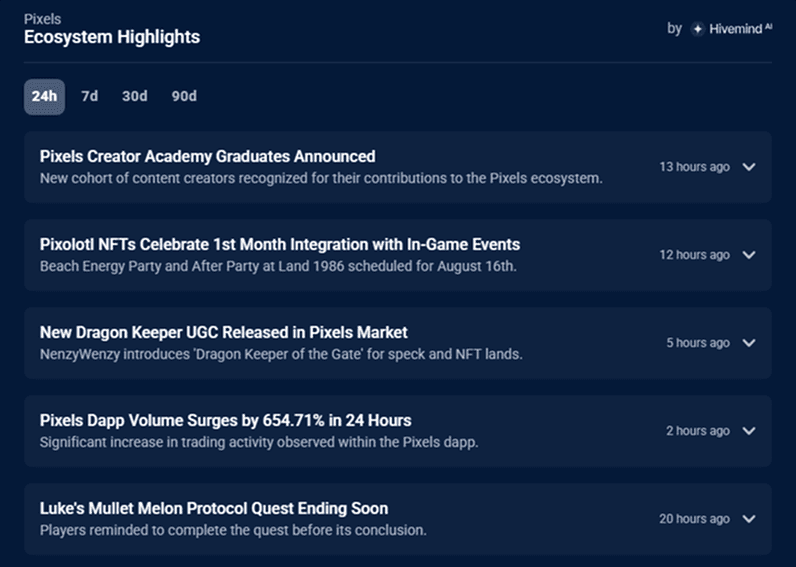796x567 pixels.
Task: Click the 'Ecosystem Highlights' heading
Action: coord(112,37)
